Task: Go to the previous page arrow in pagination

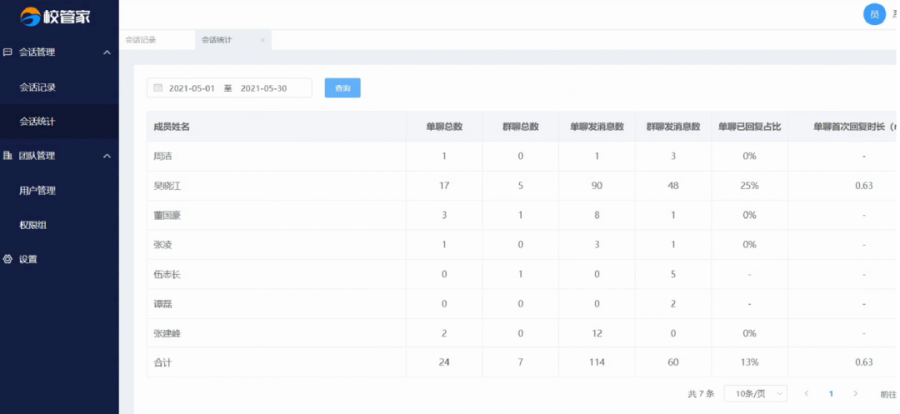Action: [807, 394]
